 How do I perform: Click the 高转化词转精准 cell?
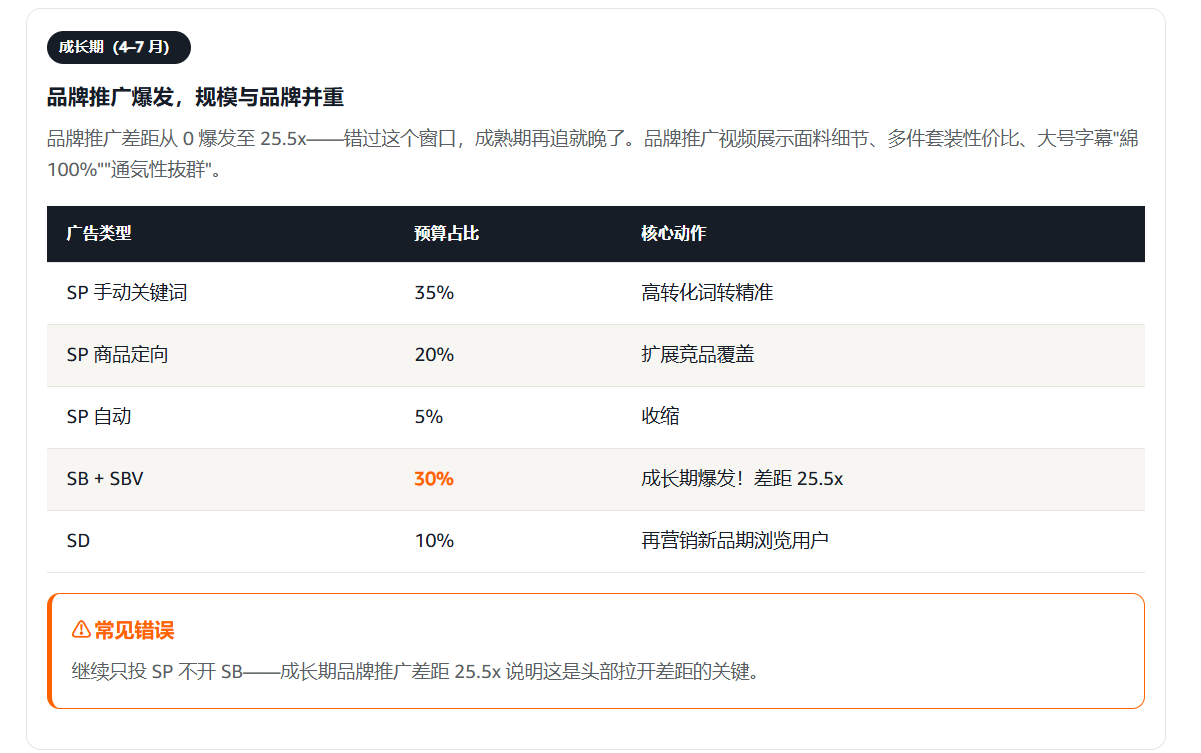(707, 293)
